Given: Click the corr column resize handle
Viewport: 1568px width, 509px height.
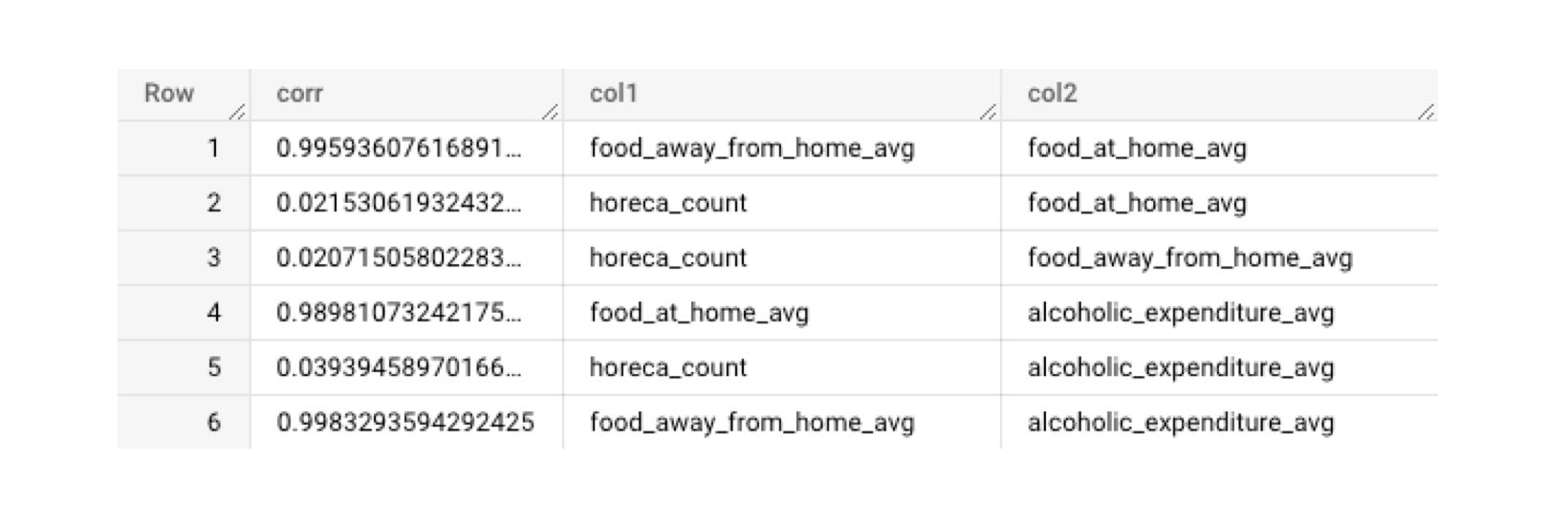Looking at the screenshot, I should [550, 113].
